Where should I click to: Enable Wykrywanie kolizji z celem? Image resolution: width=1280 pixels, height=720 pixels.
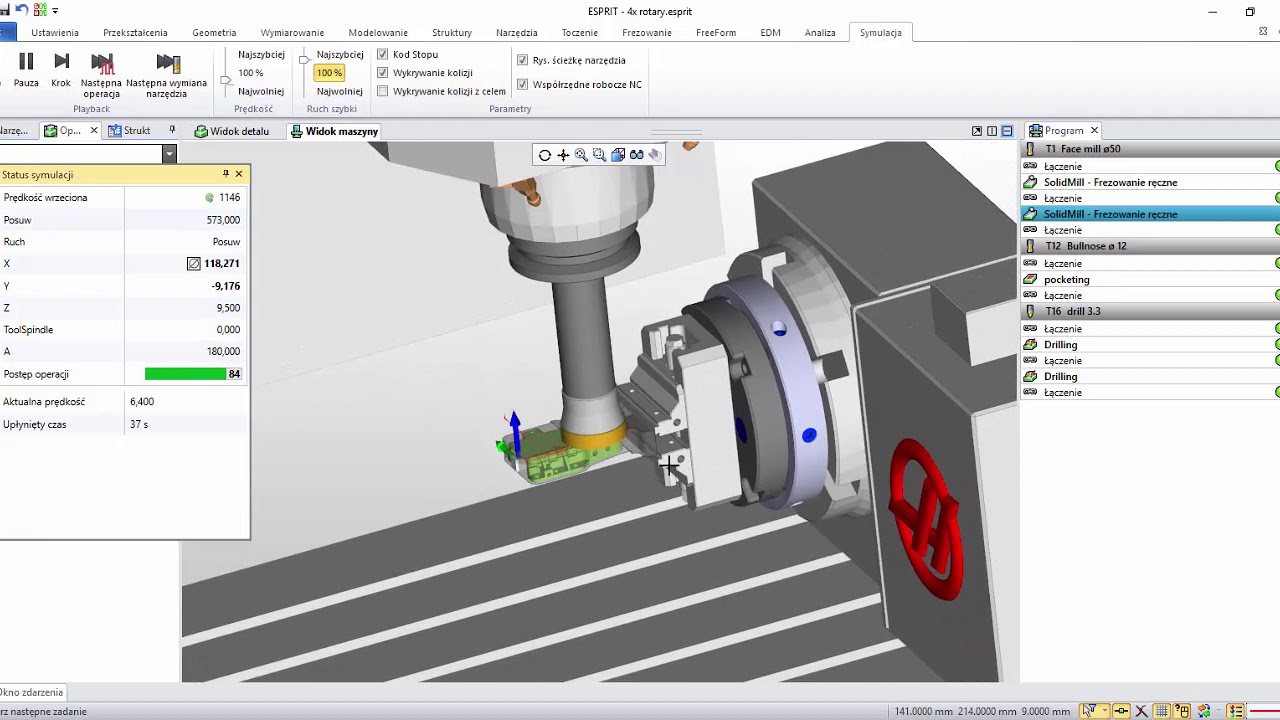(x=383, y=91)
